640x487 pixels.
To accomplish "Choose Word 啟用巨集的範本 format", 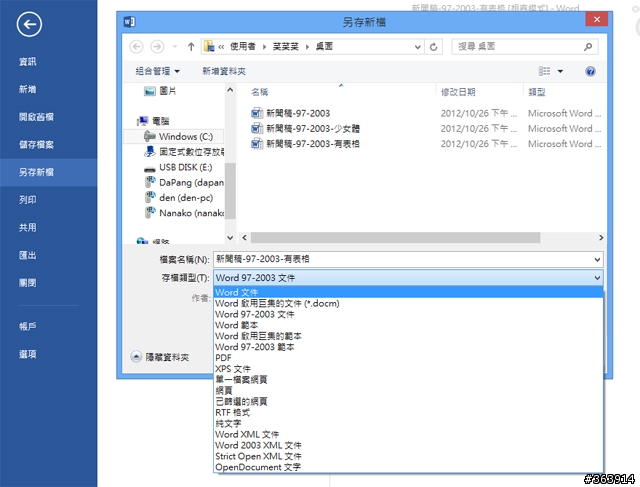I will [x=408, y=336].
